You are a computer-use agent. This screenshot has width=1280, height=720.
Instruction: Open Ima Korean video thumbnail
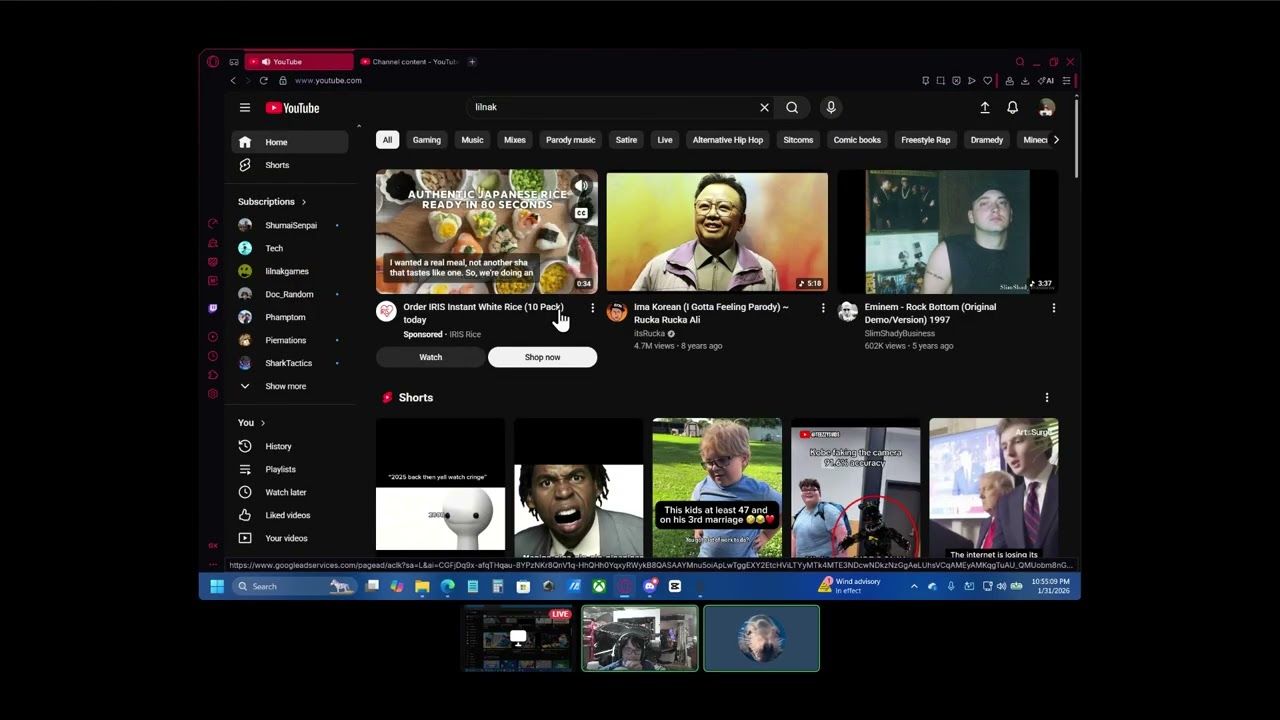[x=717, y=231]
